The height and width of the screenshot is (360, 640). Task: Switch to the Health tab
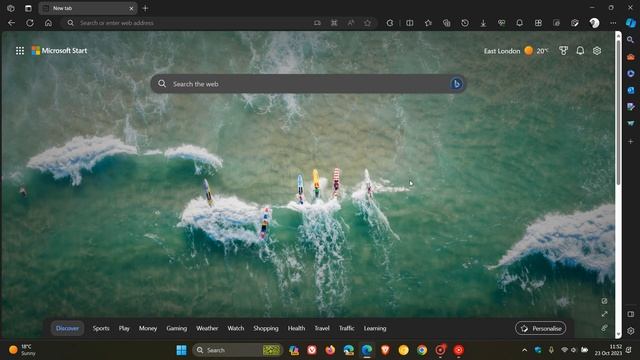[x=296, y=328]
